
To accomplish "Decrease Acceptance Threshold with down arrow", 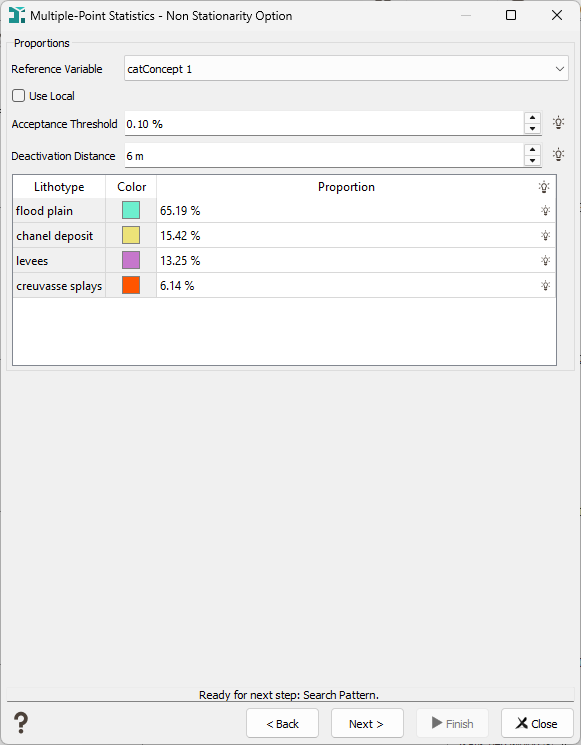I will pos(533,129).
